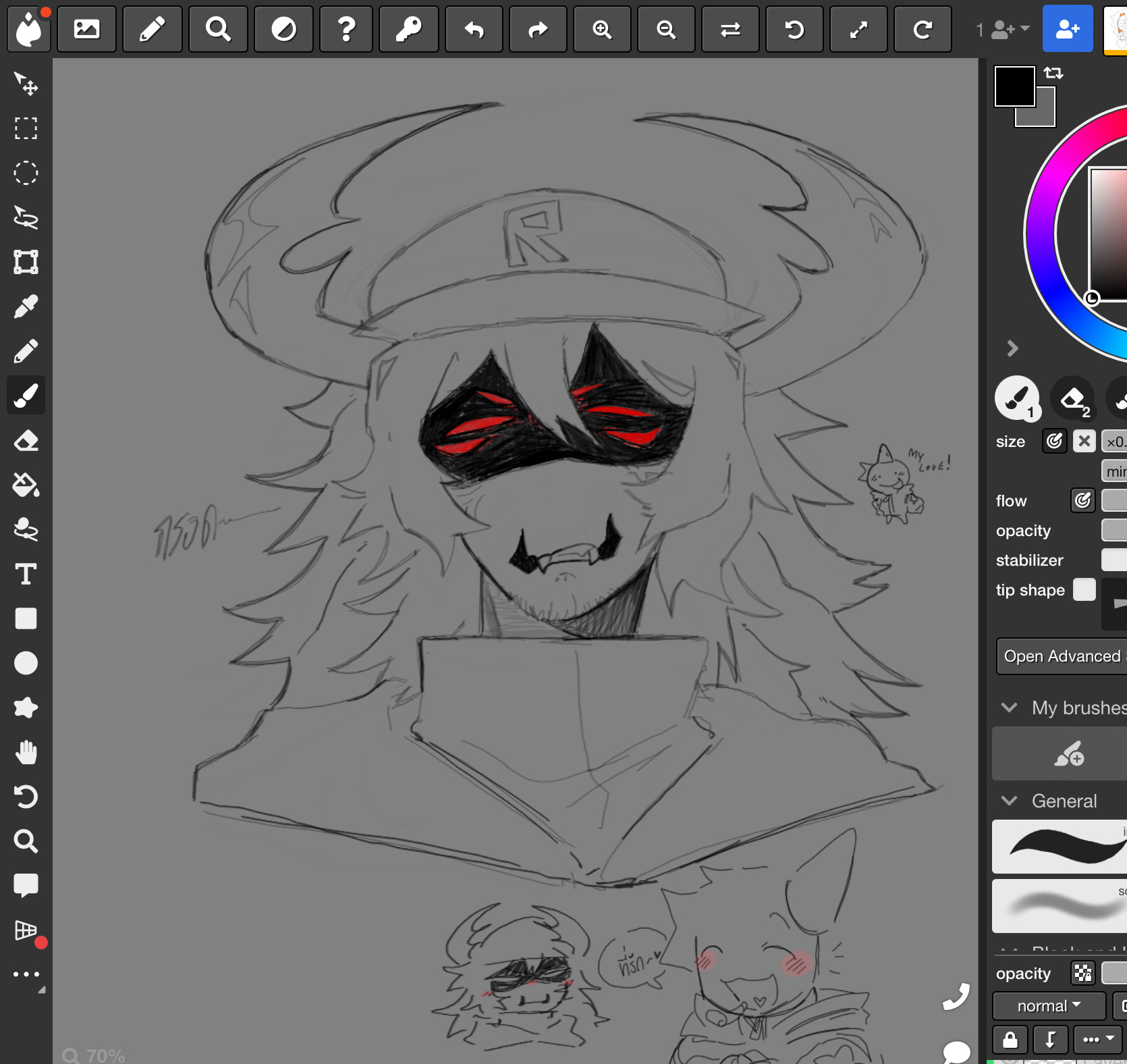This screenshot has height=1064, width=1127.
Task: Expand panel with chevron below color wheel
Action: click(1012, 348)
